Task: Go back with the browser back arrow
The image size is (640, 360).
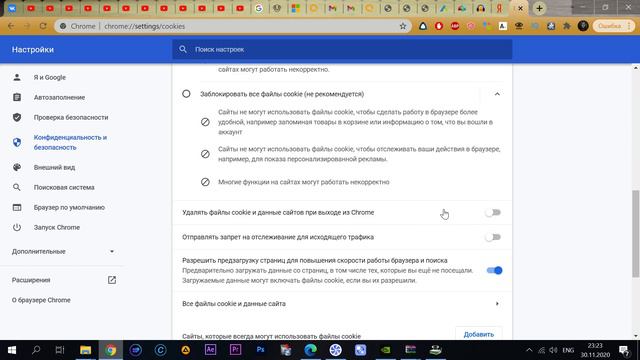Action: pos(11,26)
